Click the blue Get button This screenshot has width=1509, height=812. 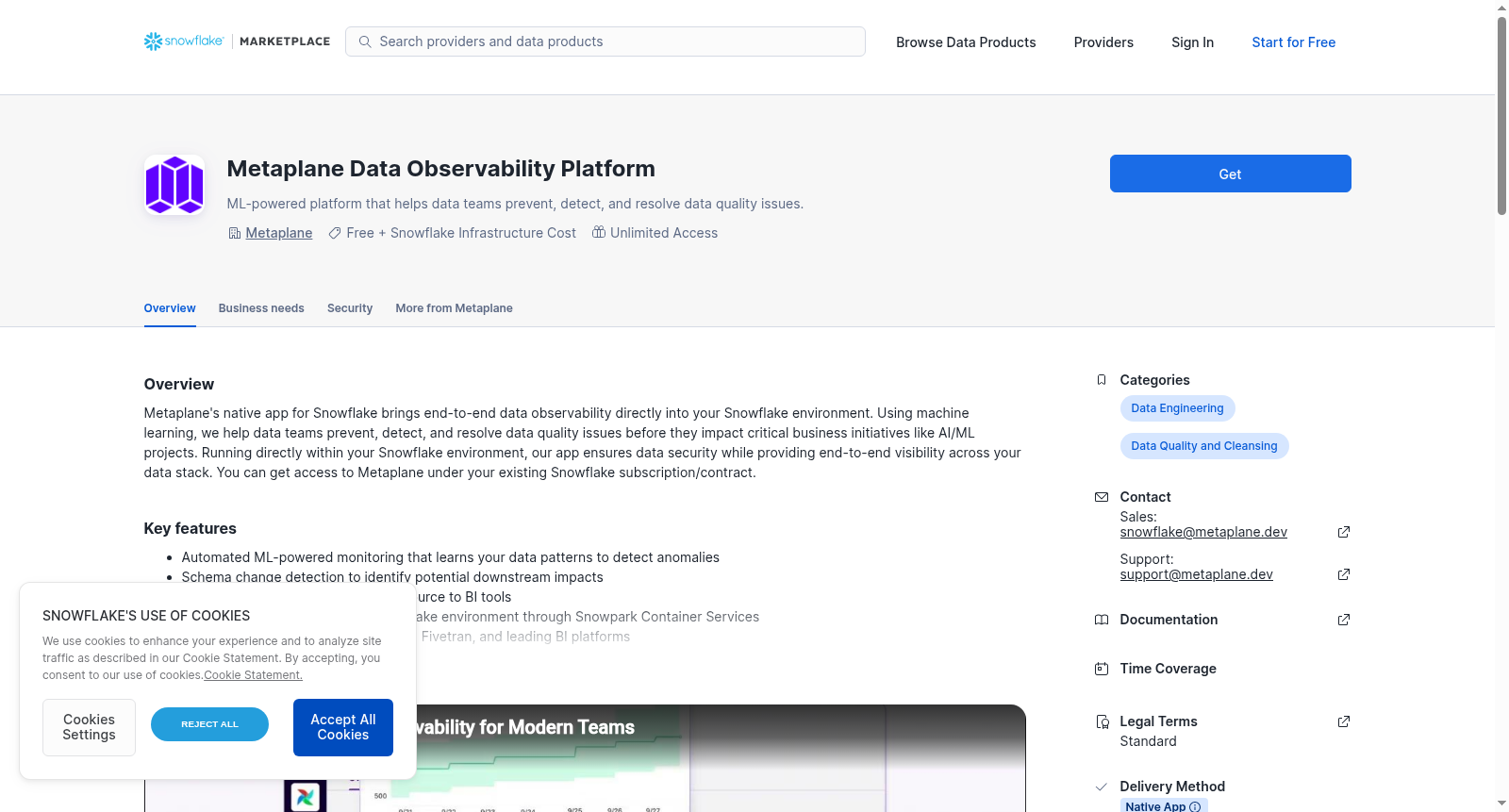pyautogui.click(x=1231, y=174)
